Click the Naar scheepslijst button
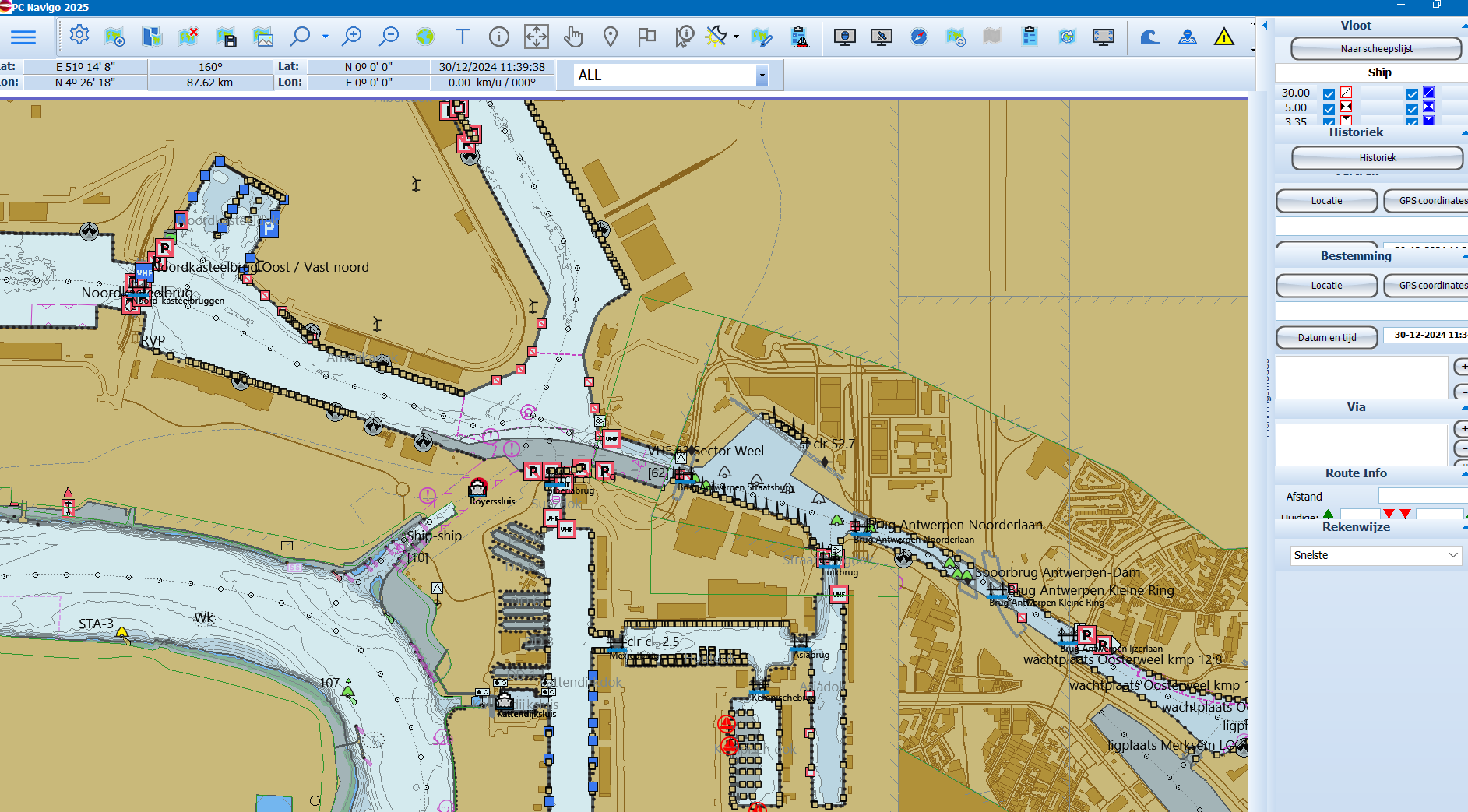 click(x=1376, y=48)
